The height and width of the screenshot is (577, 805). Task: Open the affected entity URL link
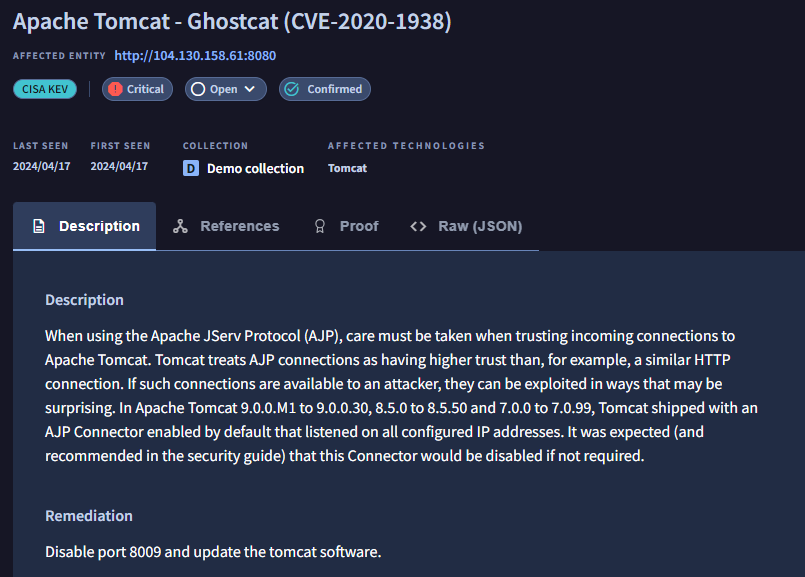[195, 56]
